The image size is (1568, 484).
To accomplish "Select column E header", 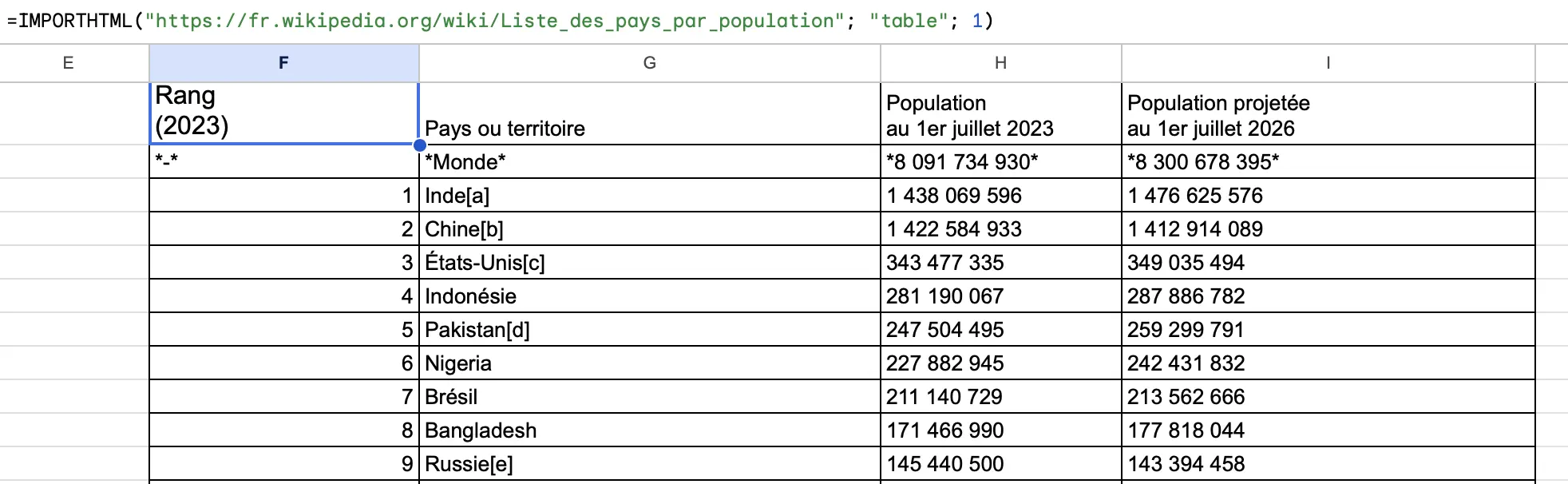I will [68, 63].
